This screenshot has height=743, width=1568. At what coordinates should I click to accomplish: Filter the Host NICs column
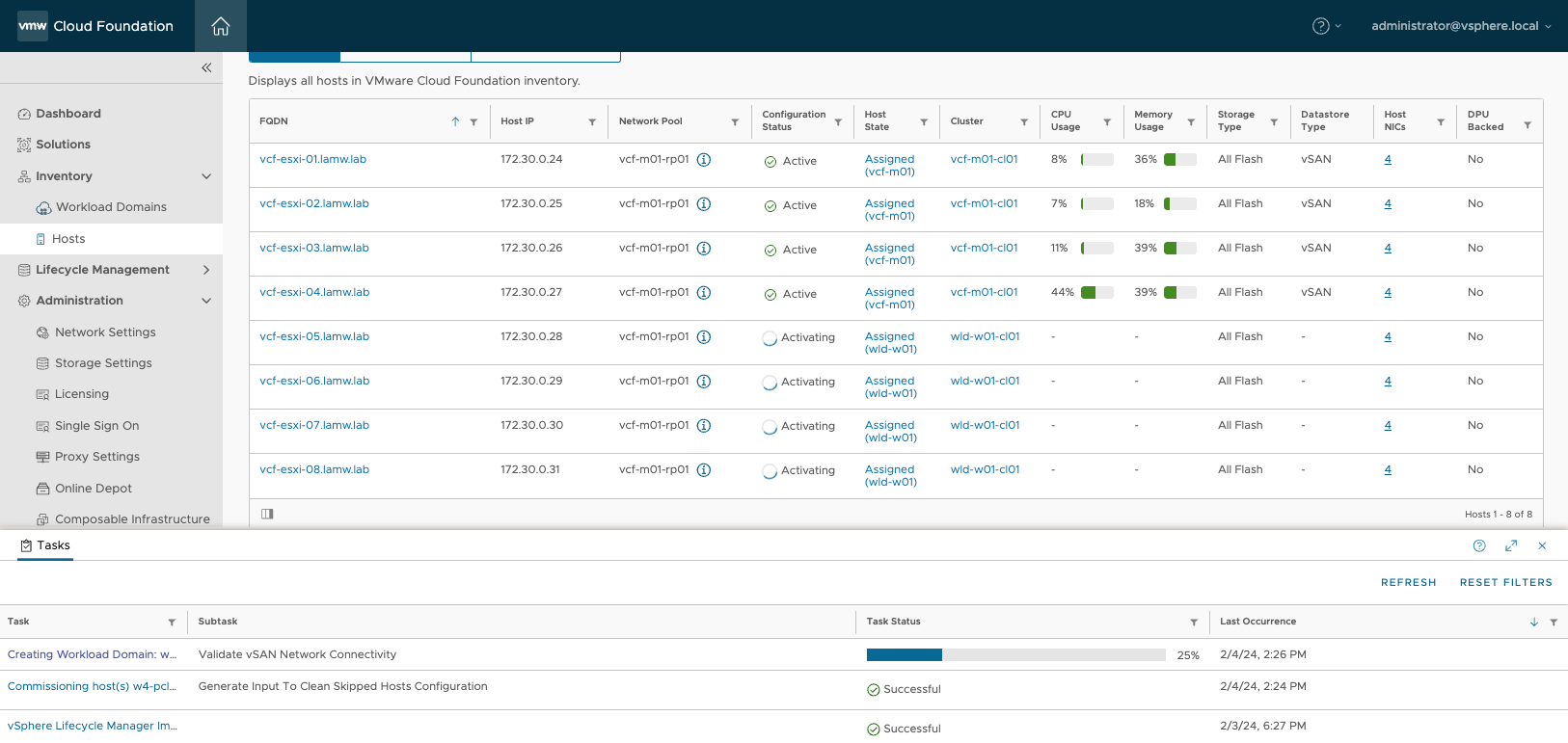(x=1441, y=122)
